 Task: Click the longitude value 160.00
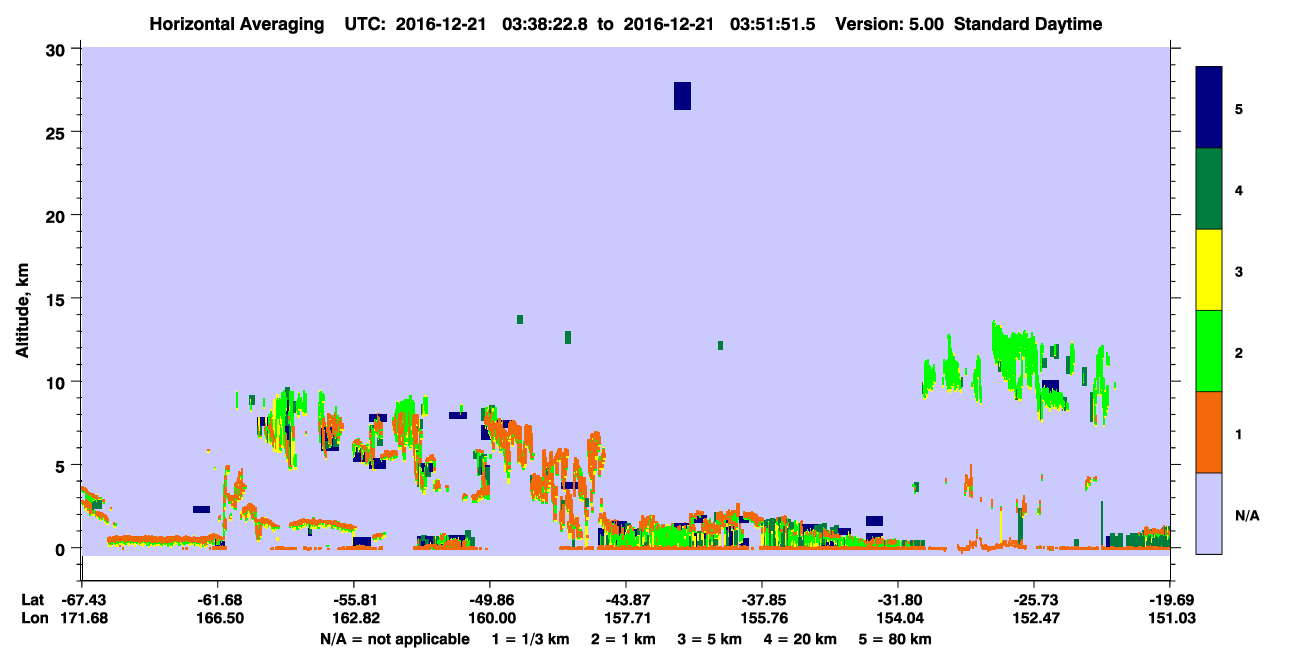click(490, 619)
